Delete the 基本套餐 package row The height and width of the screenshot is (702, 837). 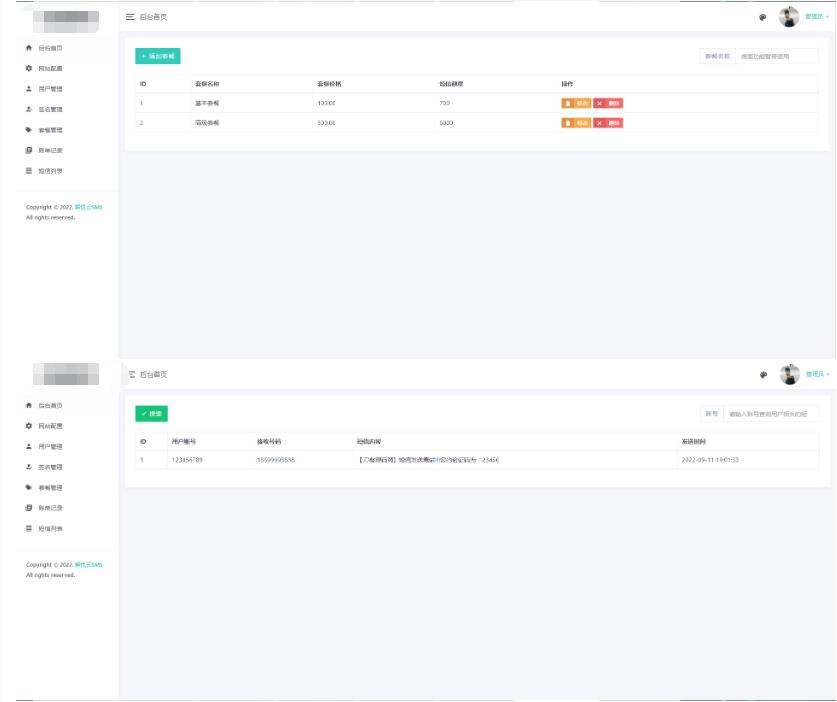(x=608, y=103)
